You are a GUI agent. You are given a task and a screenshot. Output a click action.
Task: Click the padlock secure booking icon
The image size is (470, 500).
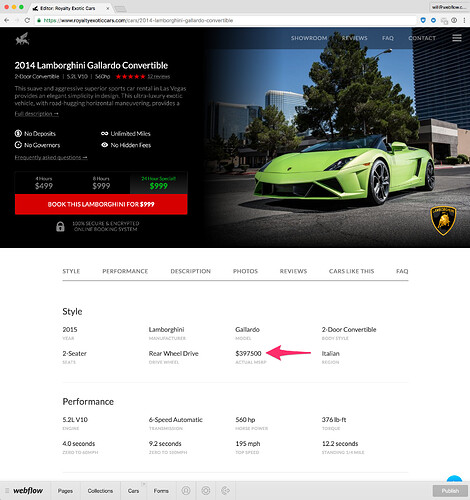[60, 226]
